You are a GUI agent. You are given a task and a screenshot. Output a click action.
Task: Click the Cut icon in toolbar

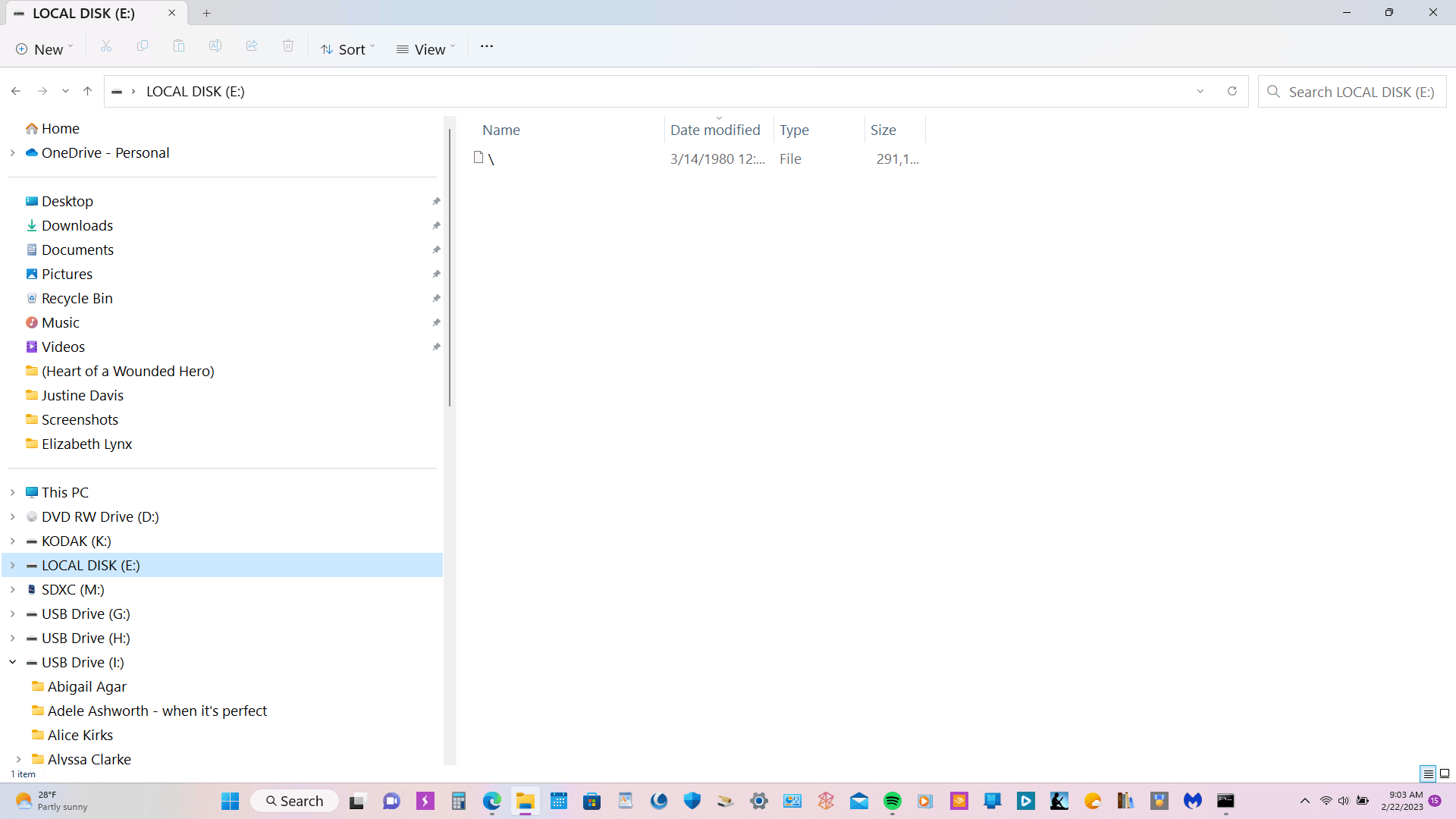[x=106, y=47]
